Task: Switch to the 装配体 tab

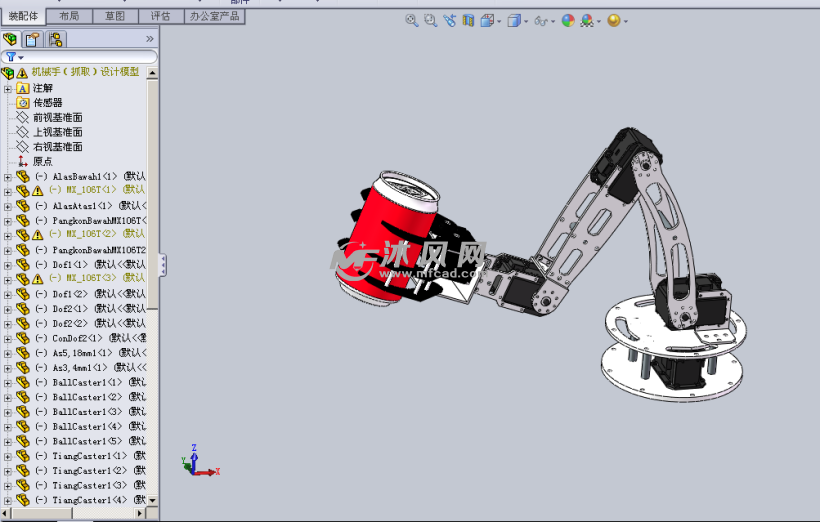Action: pyautogui.click(x=24, y=16)
